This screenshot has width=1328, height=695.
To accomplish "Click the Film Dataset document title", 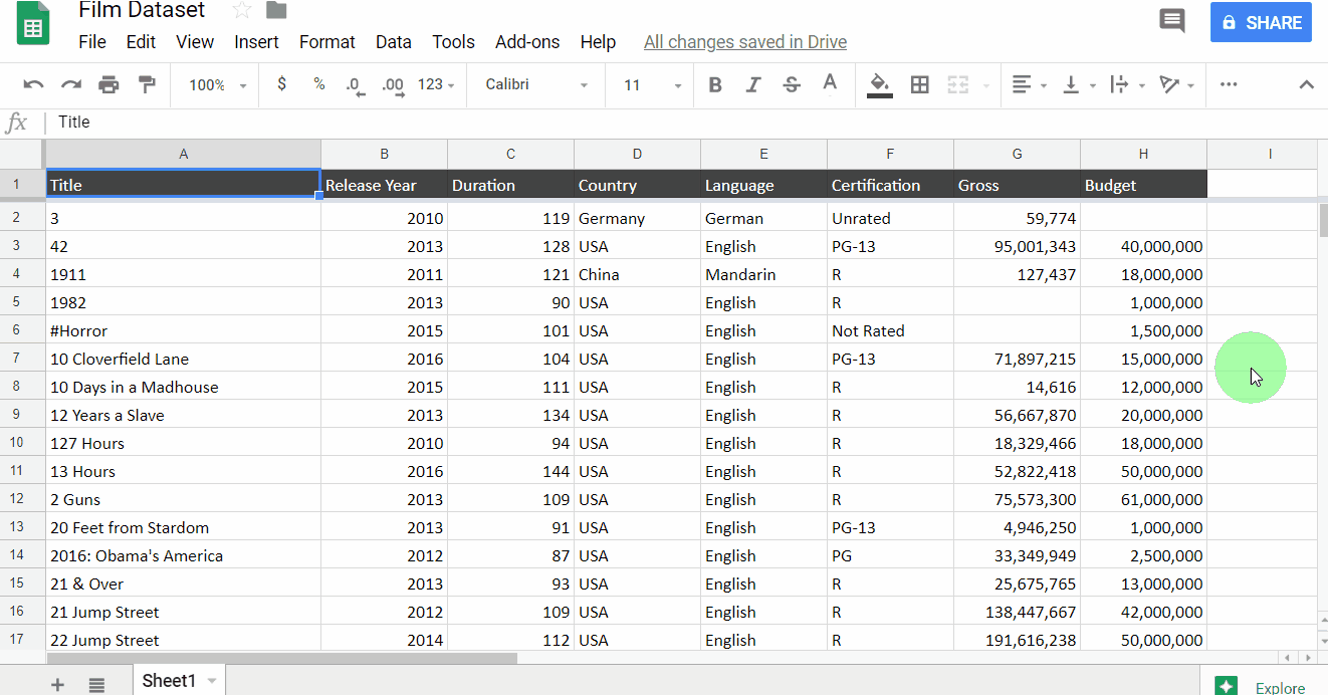I will [141, 11].
